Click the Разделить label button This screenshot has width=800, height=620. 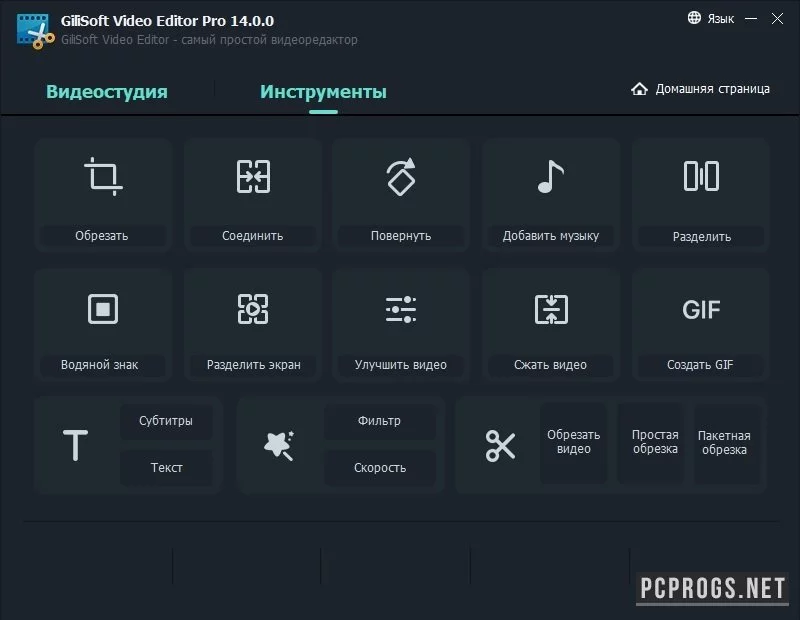[x=702, y=237]
